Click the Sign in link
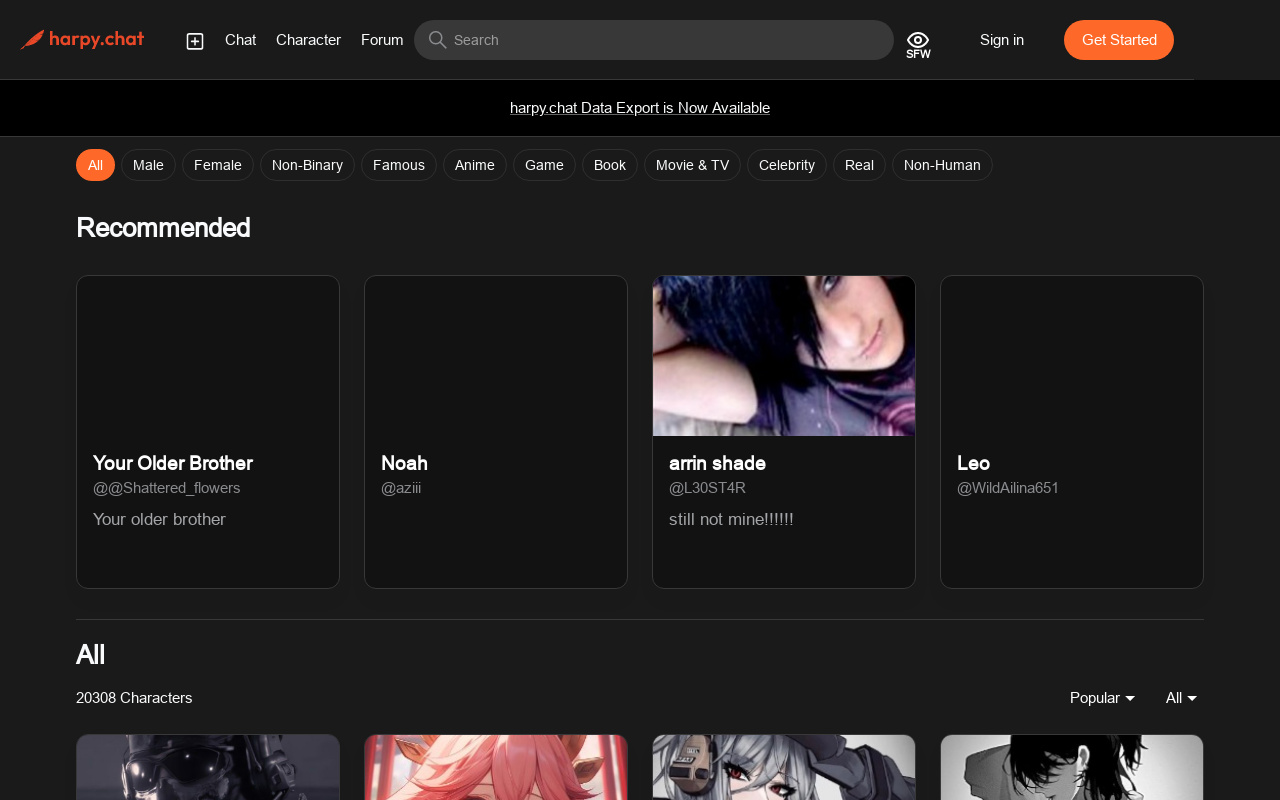1280x800 pixels. tap(1002, 40)
